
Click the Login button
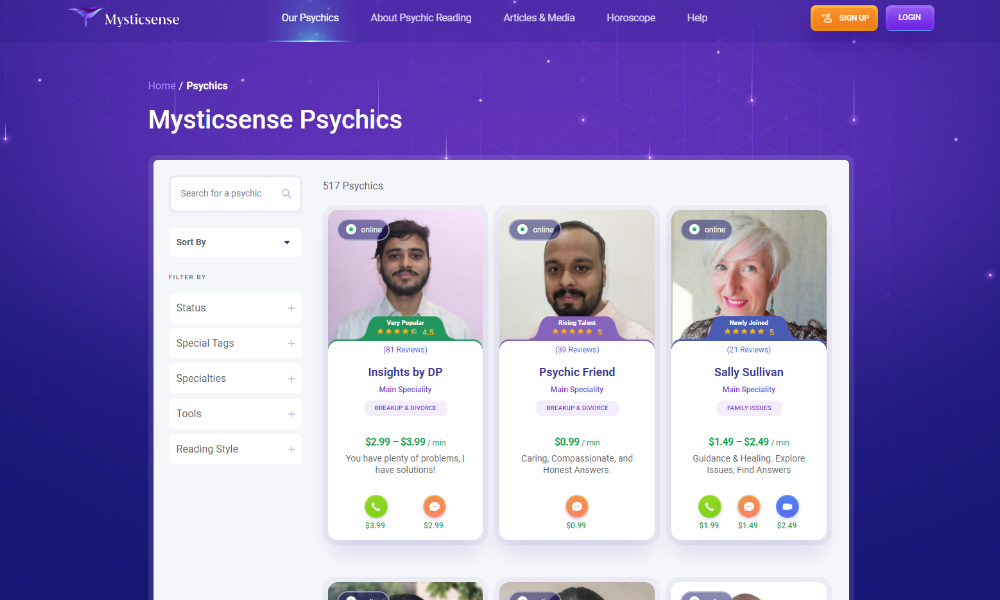pos(909,18)
